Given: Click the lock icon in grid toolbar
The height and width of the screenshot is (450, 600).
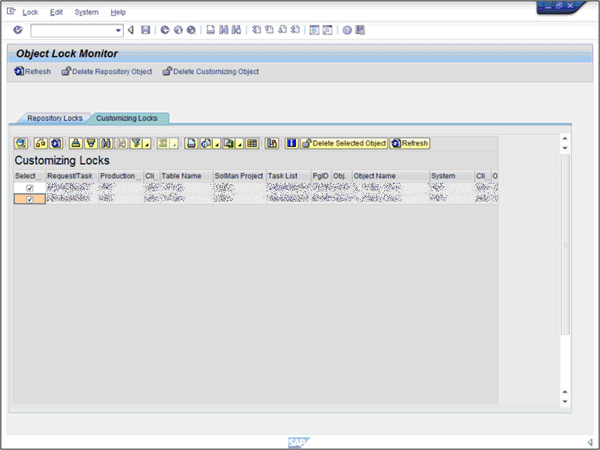Looking at the screenshot, I should pos(41,143).
